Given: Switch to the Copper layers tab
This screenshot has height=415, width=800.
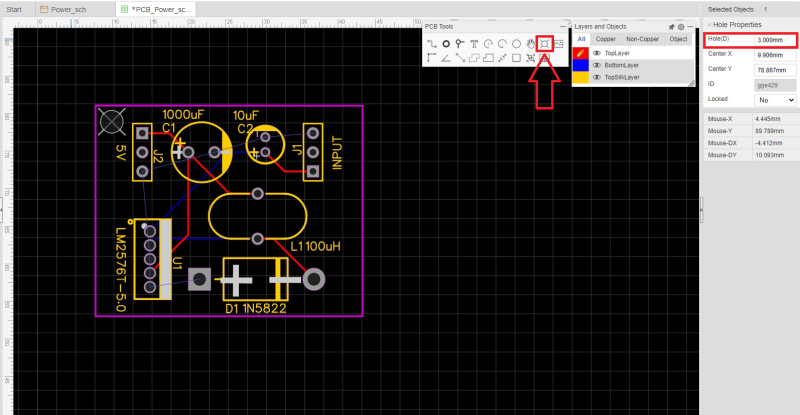Looking at the screenshot, I should (x=606, y=39).
